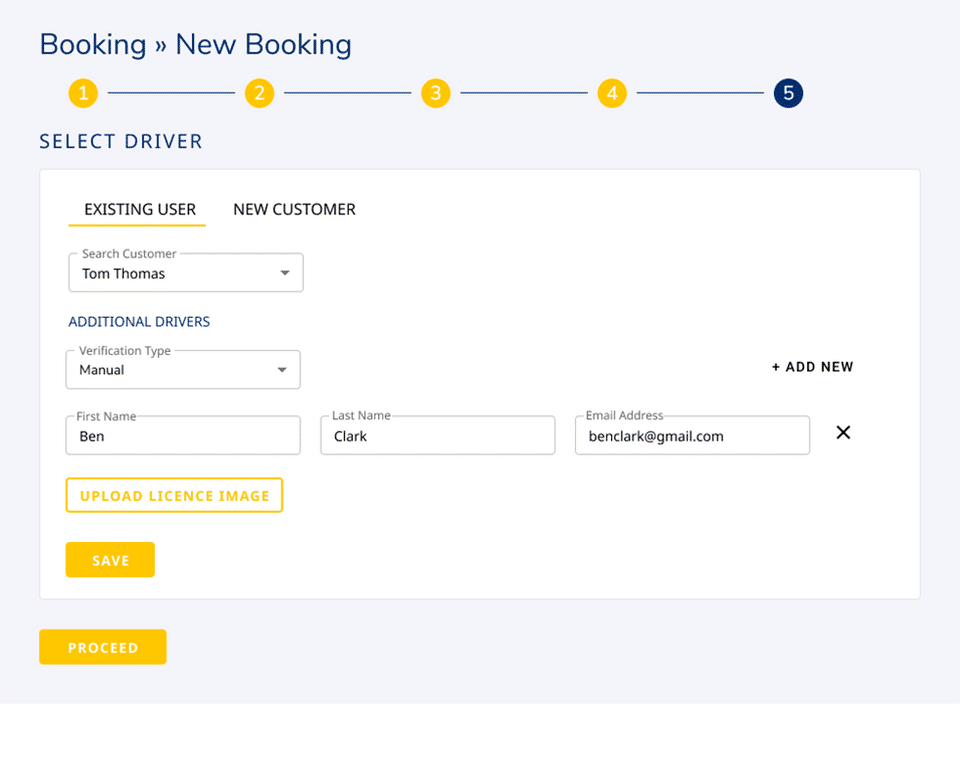Go to booking step 2 circle

coord(259,94)
